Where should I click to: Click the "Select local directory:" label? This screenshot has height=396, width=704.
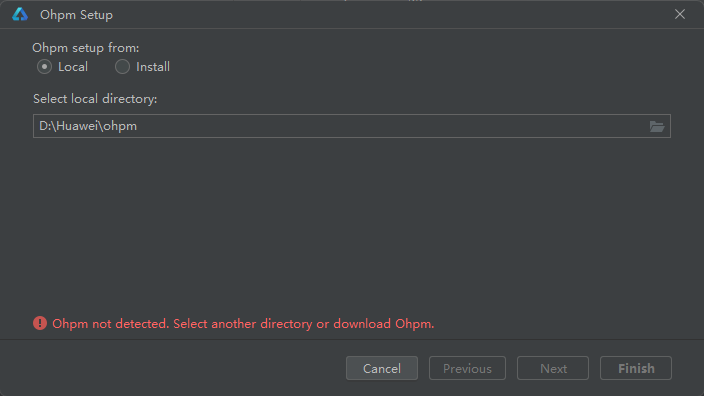(x=95, y=99)
